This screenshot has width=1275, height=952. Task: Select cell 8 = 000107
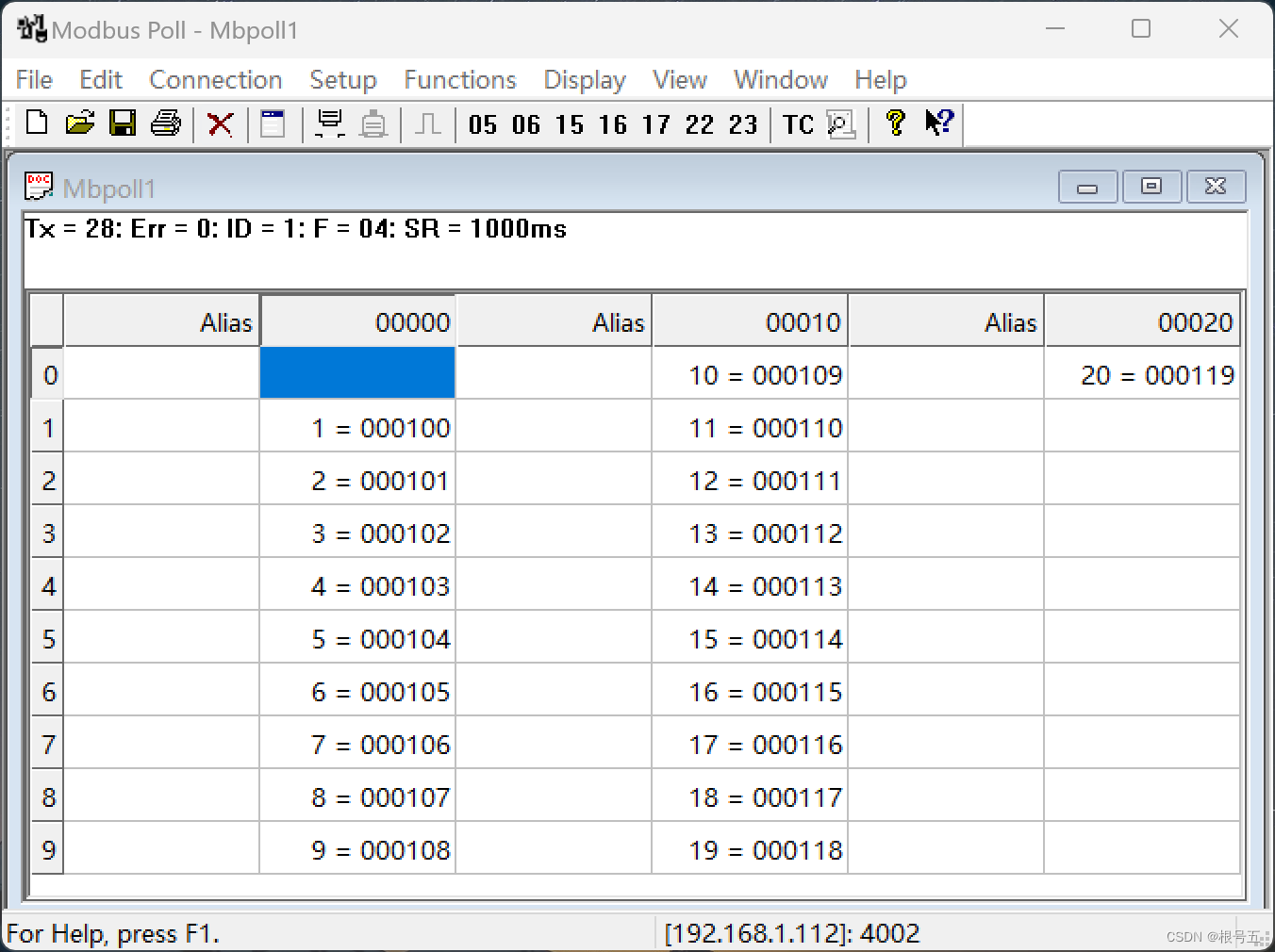(x=357, y=796)
